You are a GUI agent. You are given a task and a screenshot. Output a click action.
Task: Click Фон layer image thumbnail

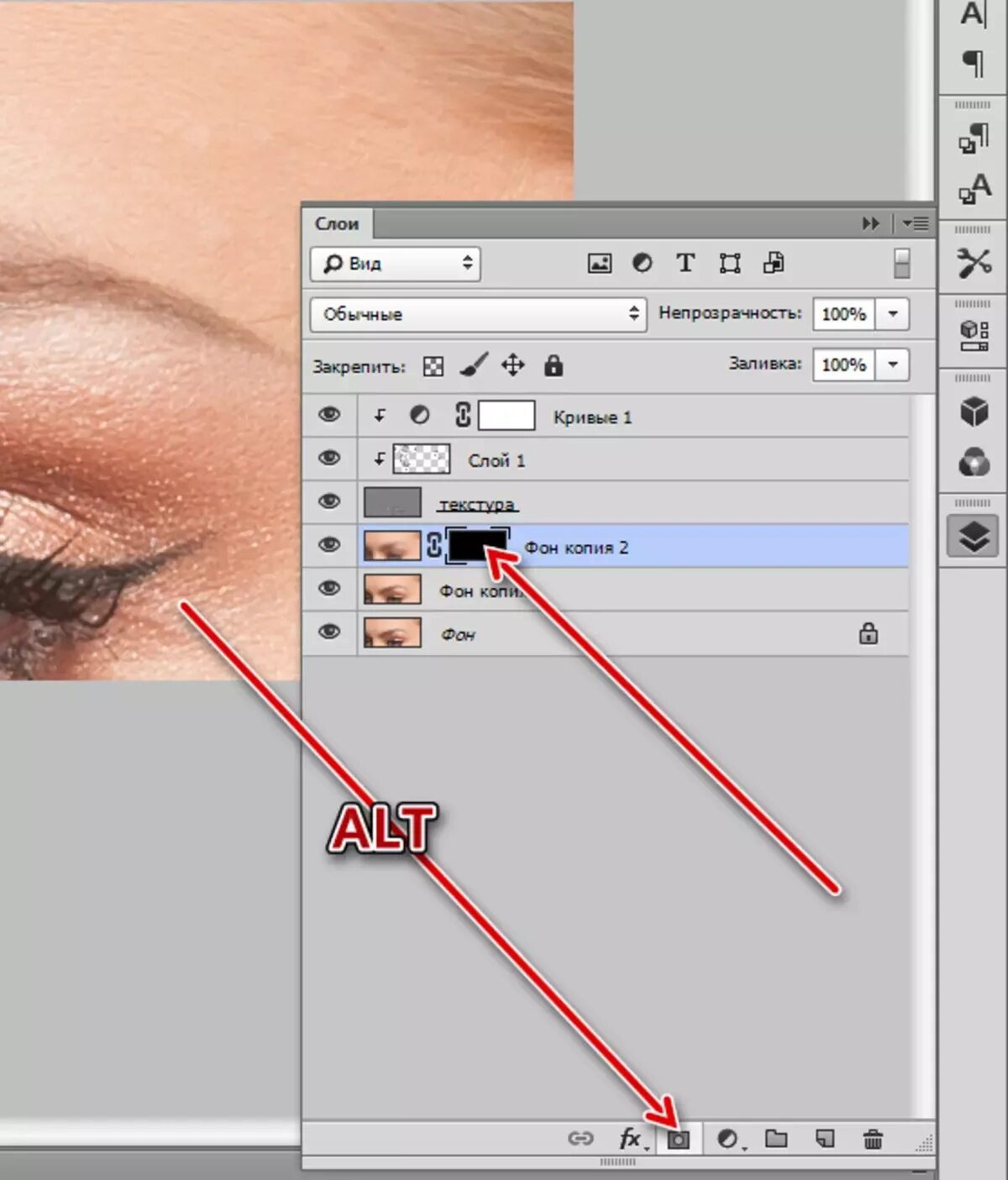click(392, 633)
